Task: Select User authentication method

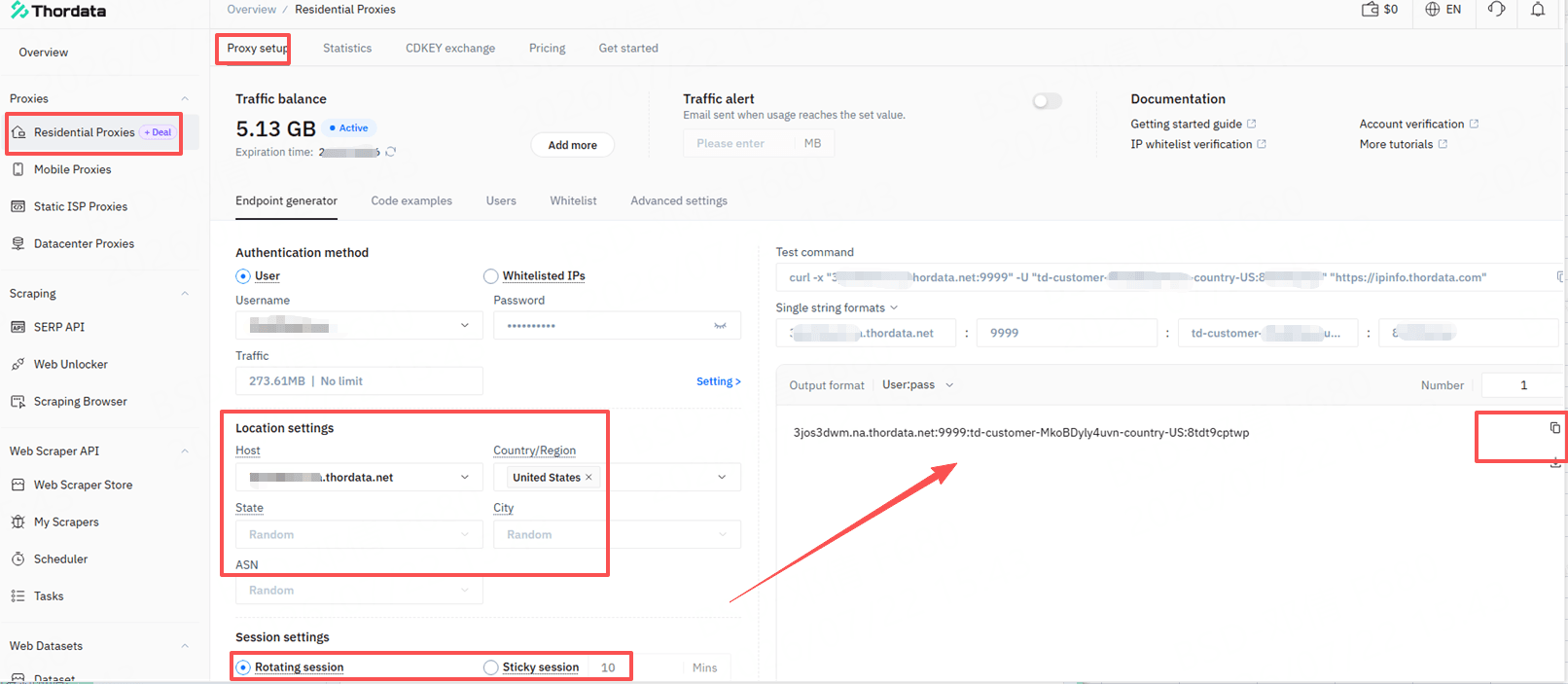Action: click(x=243, y=276)
